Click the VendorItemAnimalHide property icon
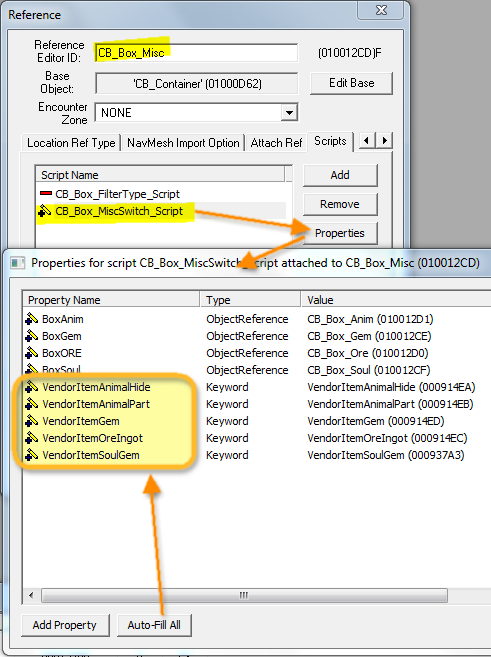 click(31, 387)
